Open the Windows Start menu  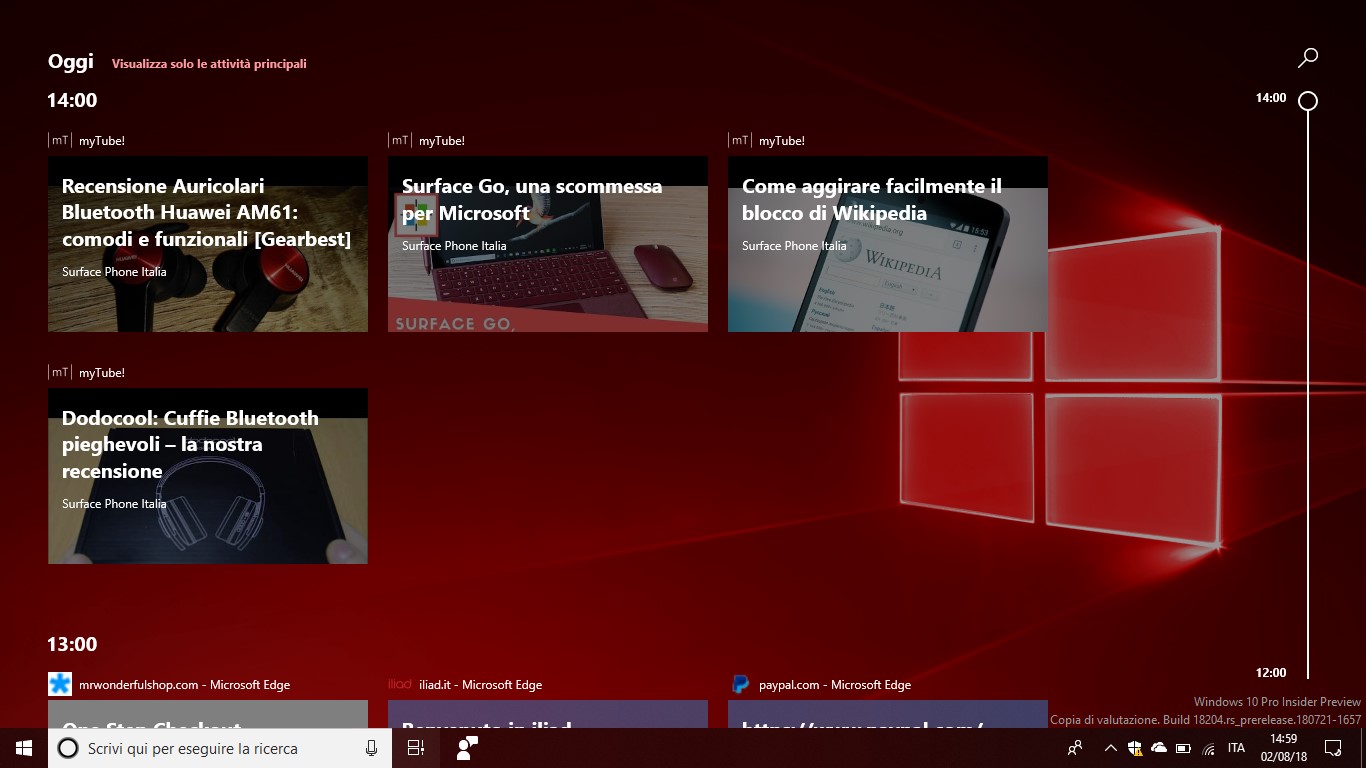pyautogui.click(x=24, y=748)
